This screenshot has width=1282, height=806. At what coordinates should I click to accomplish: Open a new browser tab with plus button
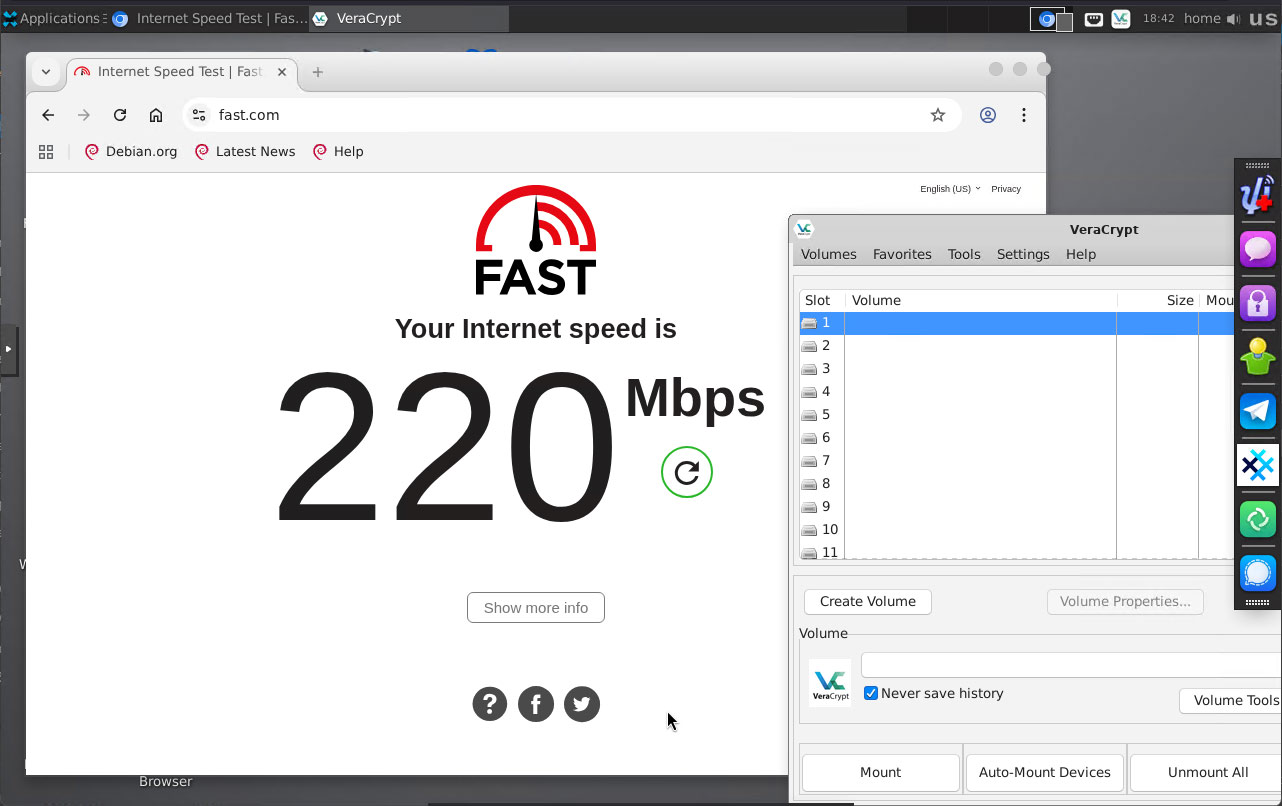(x=318, y=72)
